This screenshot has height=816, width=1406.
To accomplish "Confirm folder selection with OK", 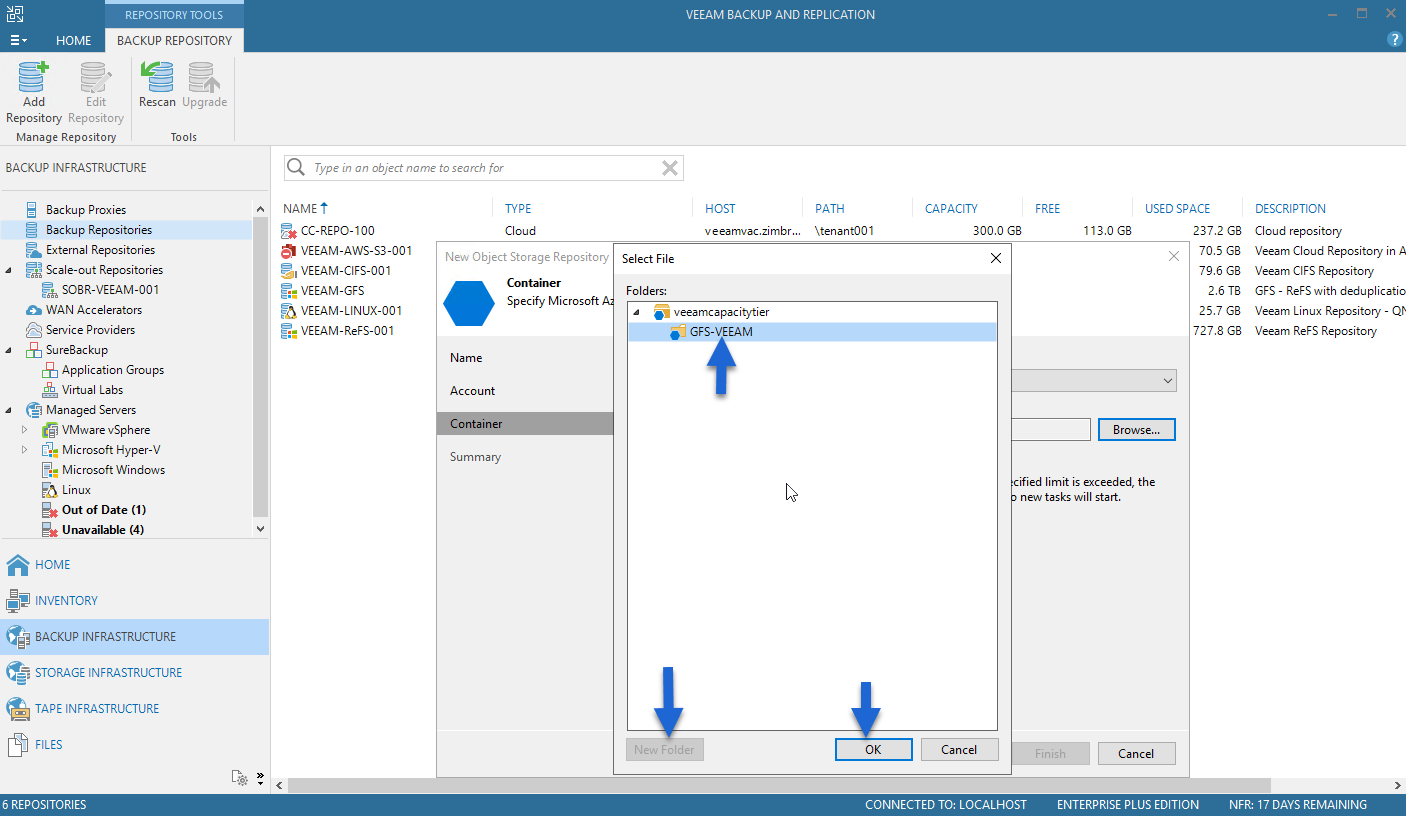I will click(873, 750).
